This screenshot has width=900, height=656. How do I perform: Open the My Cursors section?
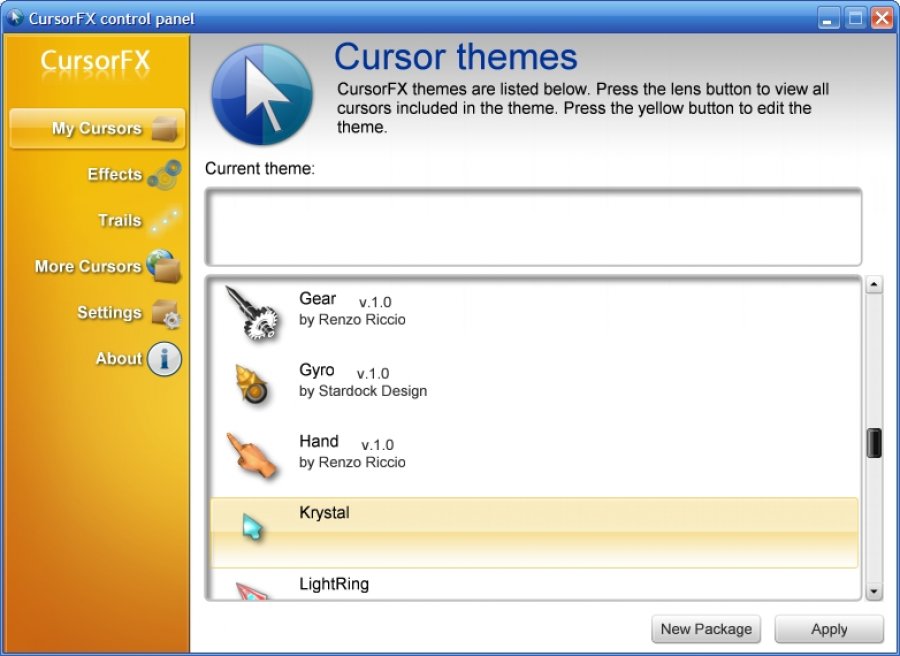pos(97,129)
